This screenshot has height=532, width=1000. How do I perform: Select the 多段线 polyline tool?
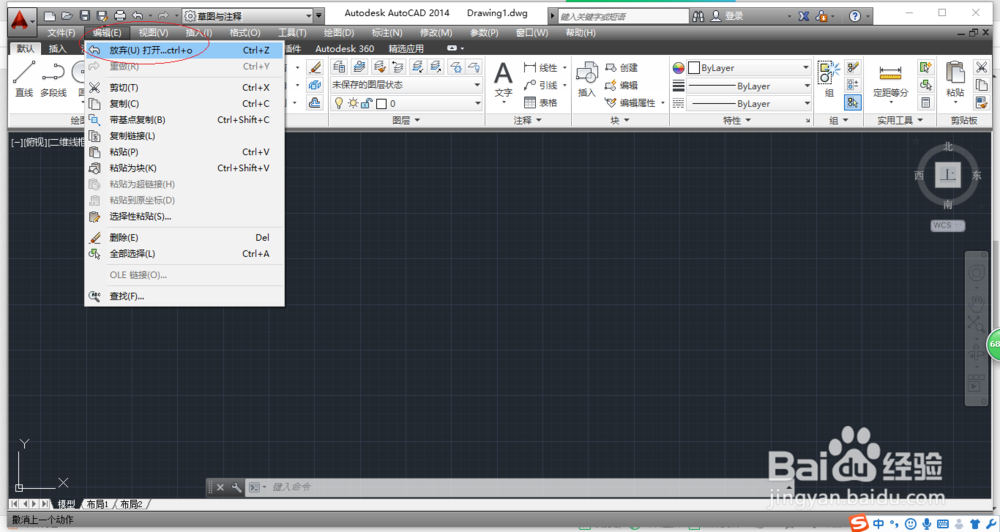[54, 80]
